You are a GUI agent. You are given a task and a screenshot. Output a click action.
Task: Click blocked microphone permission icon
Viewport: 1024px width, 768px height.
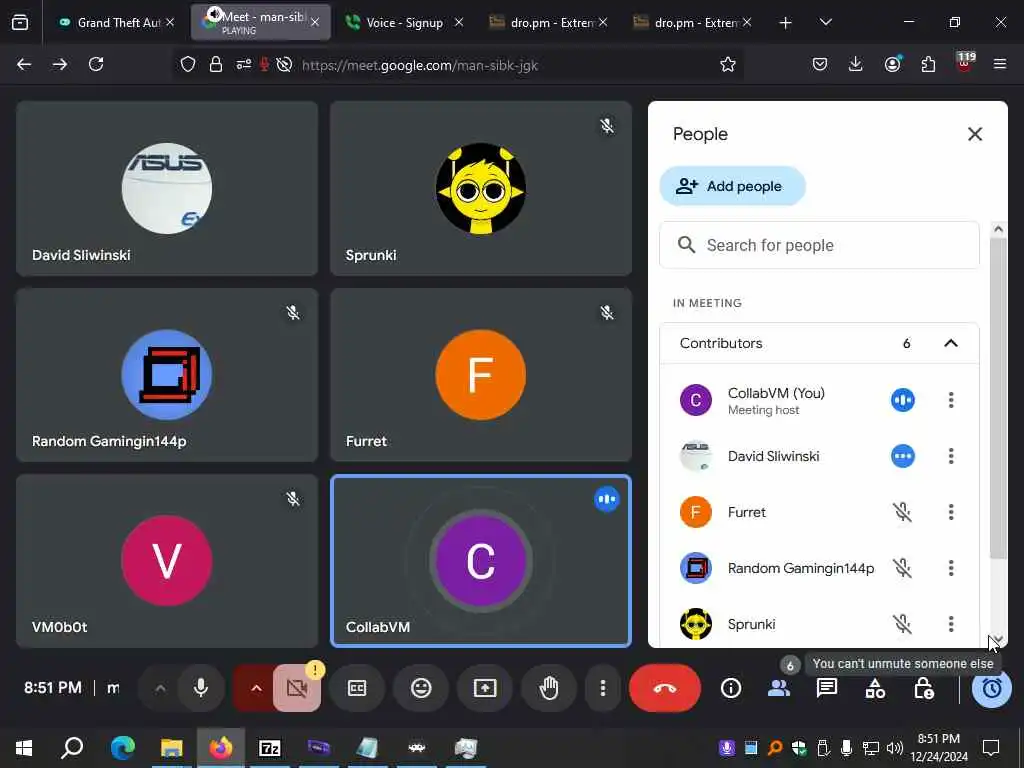(x=264, y=64)
